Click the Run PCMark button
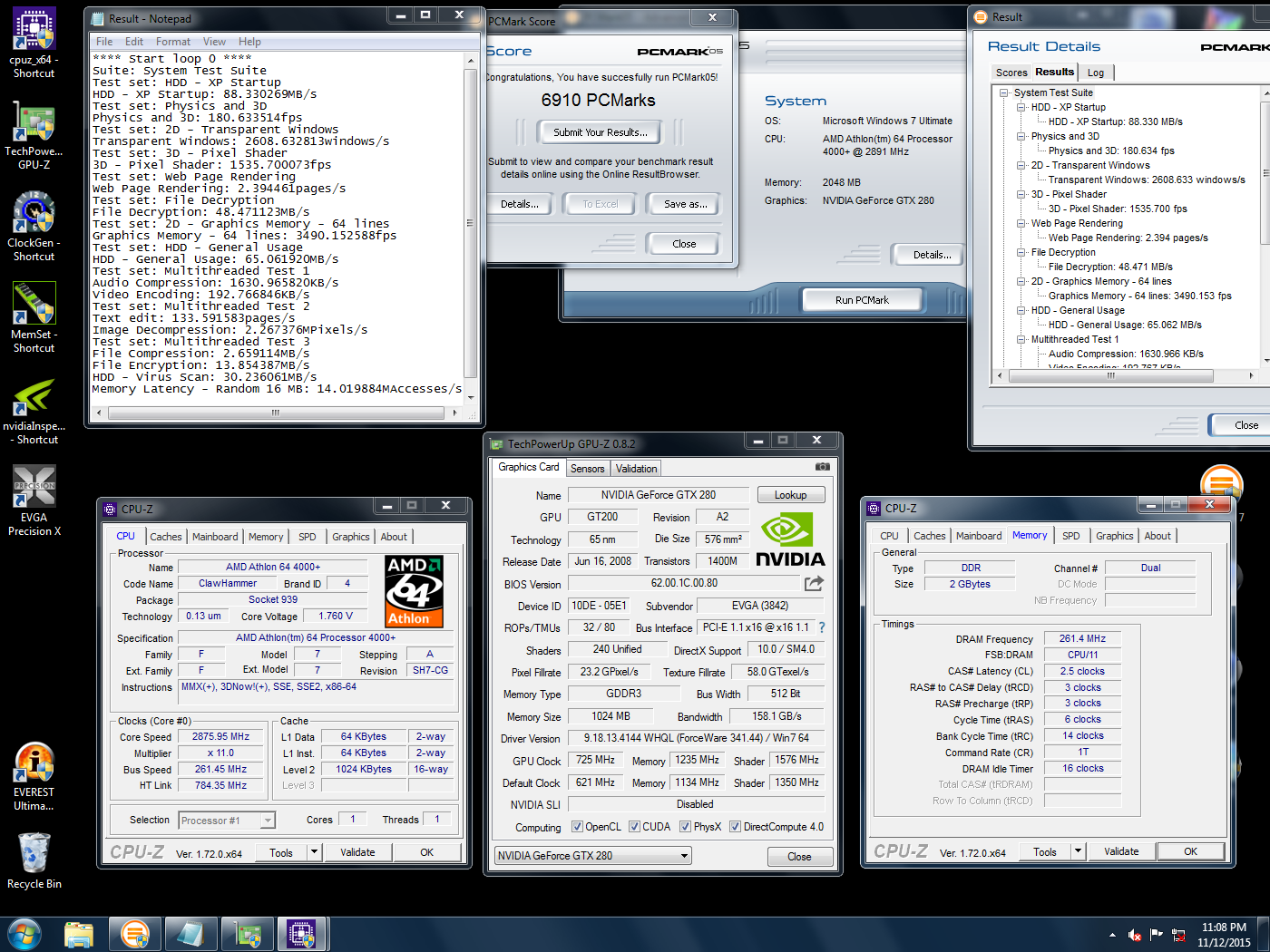1270x952 pixels. tap(862, 300)
